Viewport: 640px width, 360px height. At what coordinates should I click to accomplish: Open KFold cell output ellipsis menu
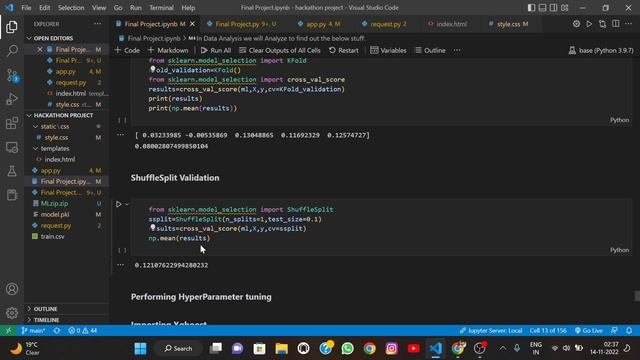click(120, 135)
